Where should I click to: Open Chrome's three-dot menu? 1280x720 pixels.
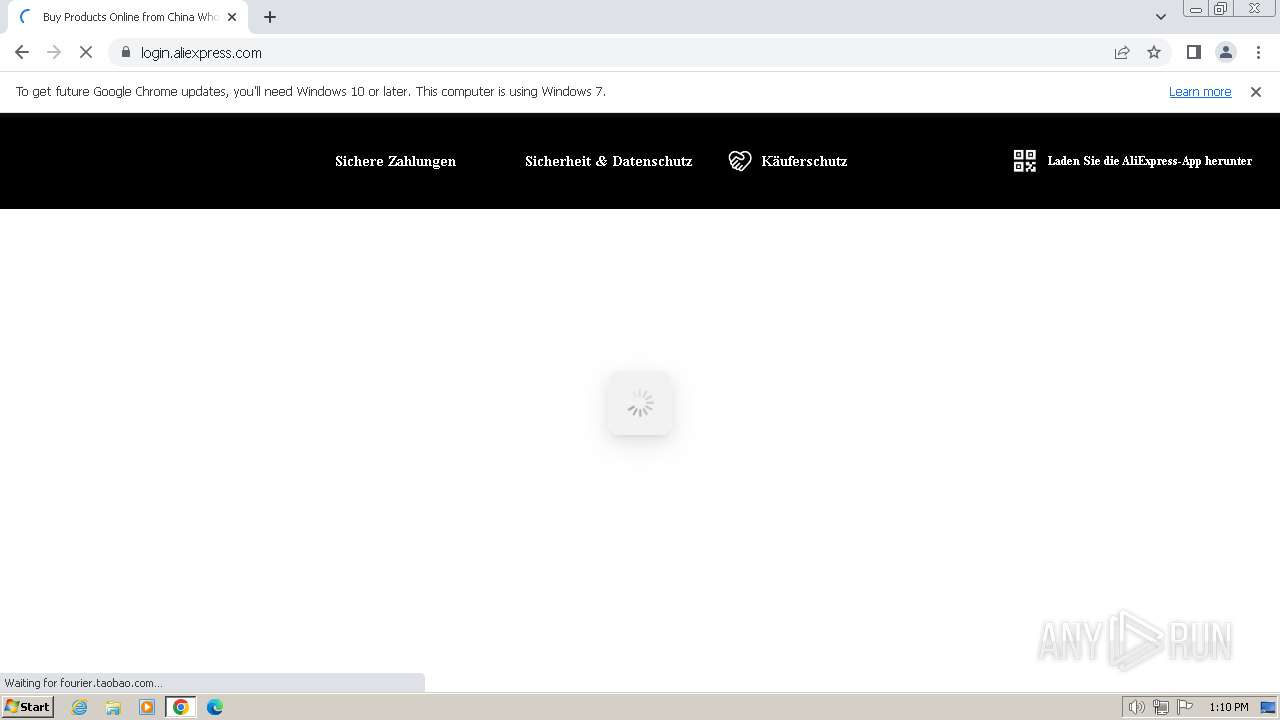[1258, 52]
